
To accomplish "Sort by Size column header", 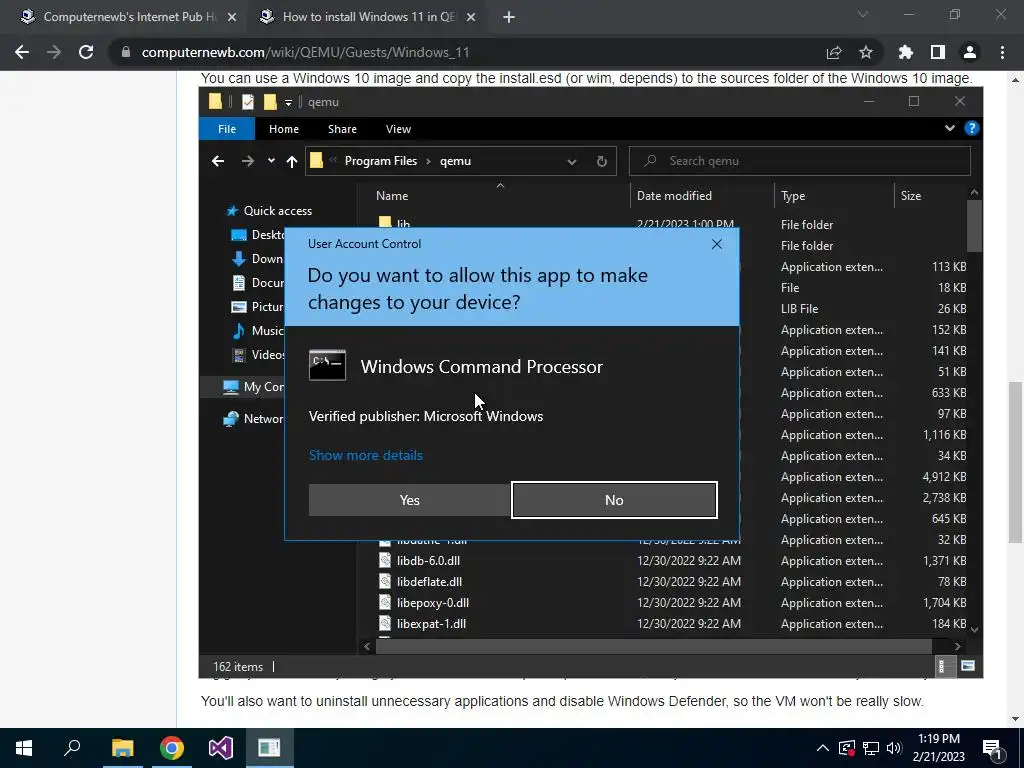I will [911, 195].
